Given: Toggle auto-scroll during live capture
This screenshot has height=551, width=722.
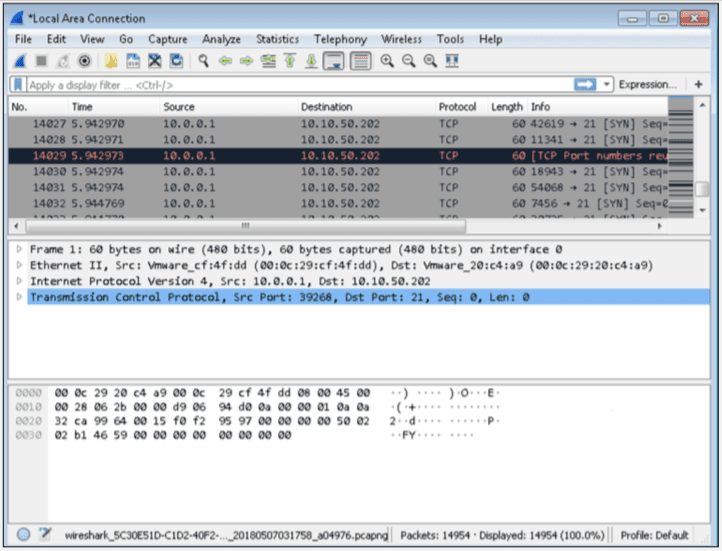Looking at the screenshot, I should click(335, 61).
